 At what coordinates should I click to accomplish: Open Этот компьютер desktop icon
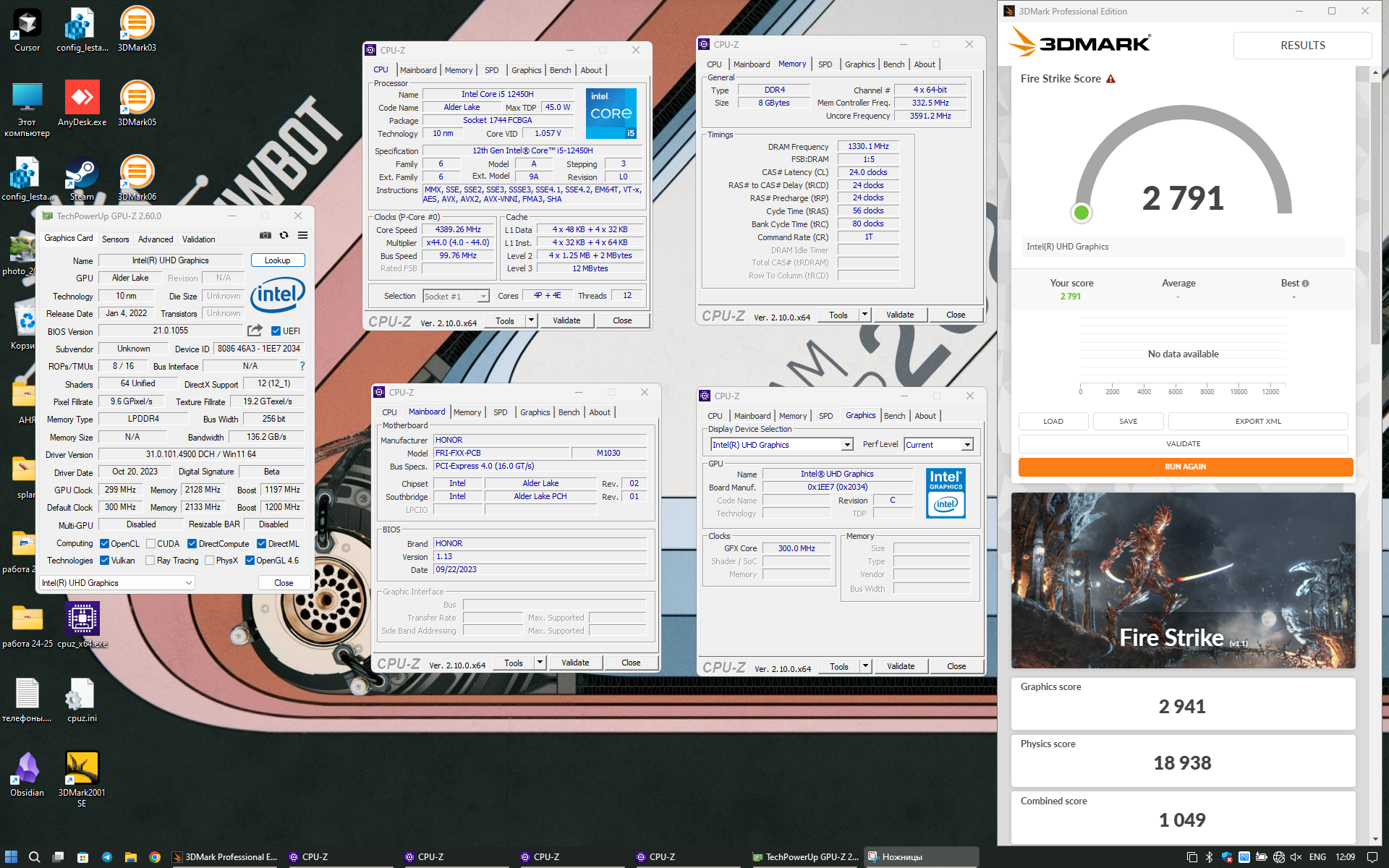point(27,109)
